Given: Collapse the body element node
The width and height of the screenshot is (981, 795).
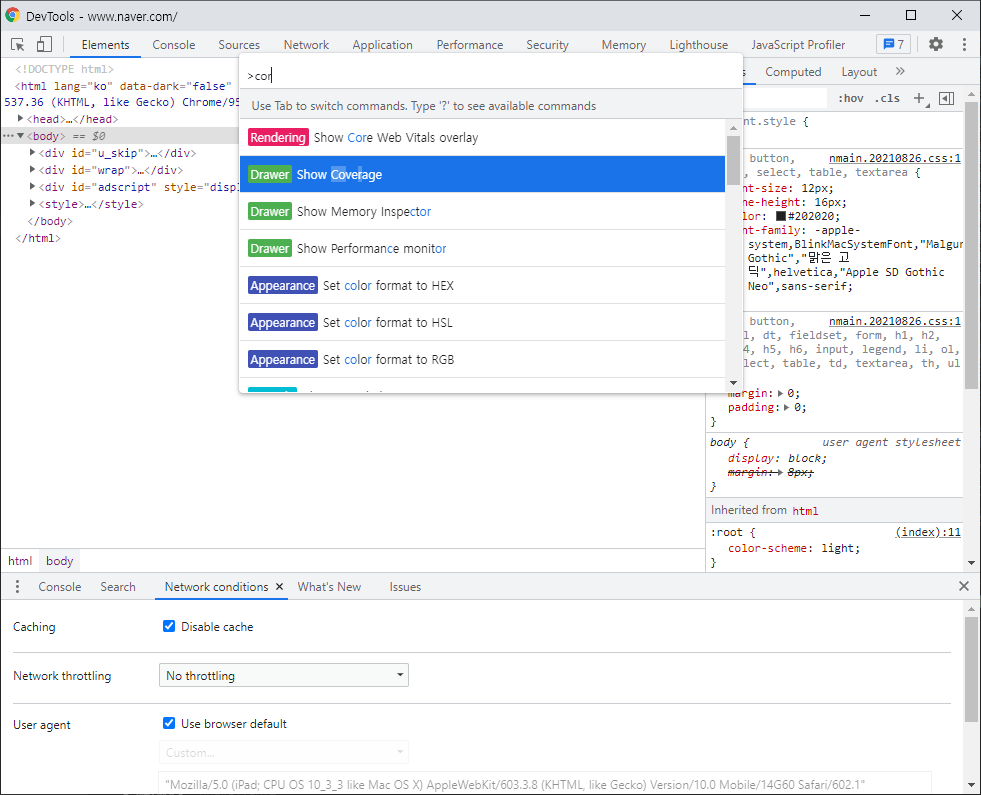Looking at the screenshot, I should (x=21, y=136).
